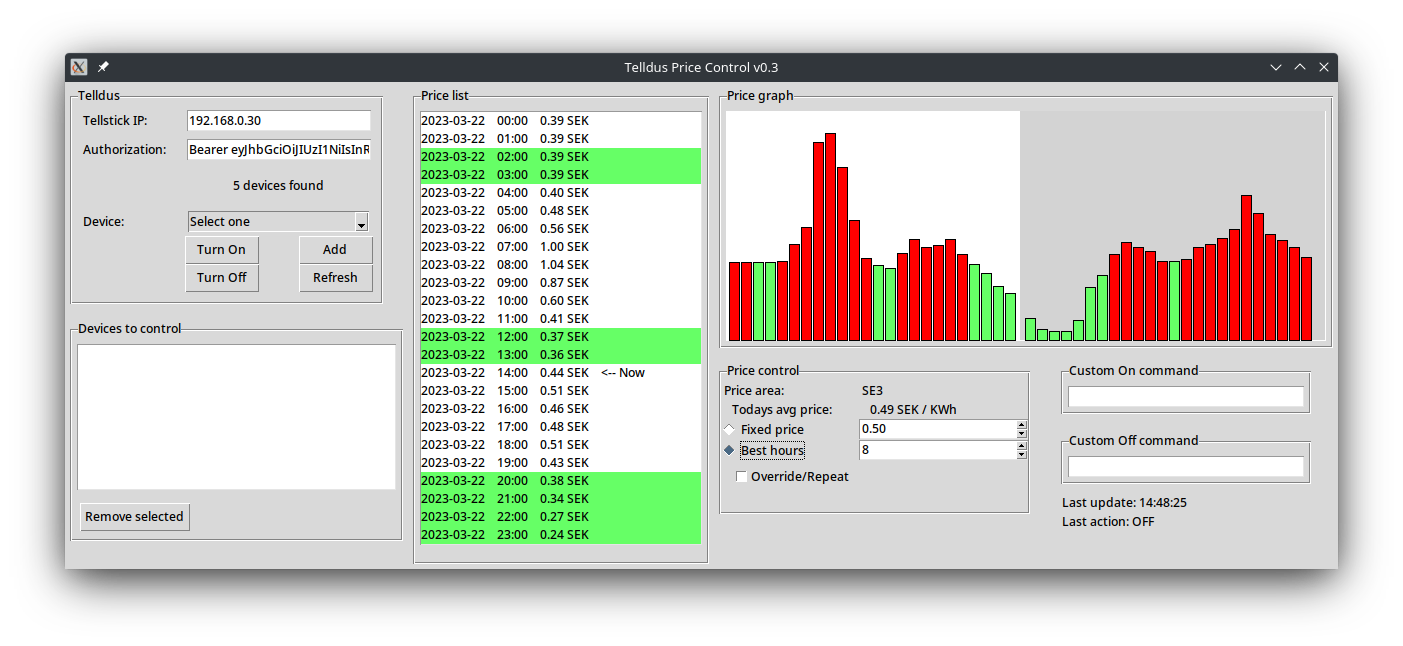Enable the Override/Repeat checkbox
The height and width of the screenshot is (646, 1403).
[x=741, y=477]
